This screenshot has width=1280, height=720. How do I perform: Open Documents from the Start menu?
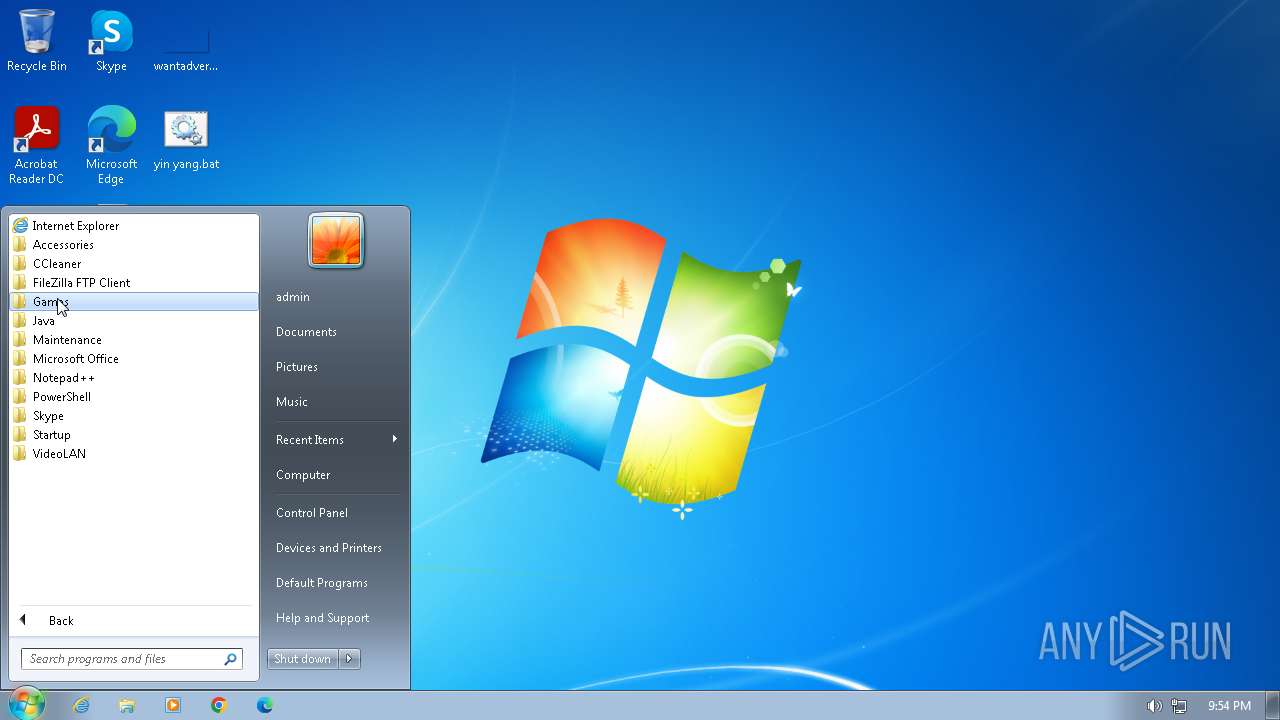click(335, 332)
